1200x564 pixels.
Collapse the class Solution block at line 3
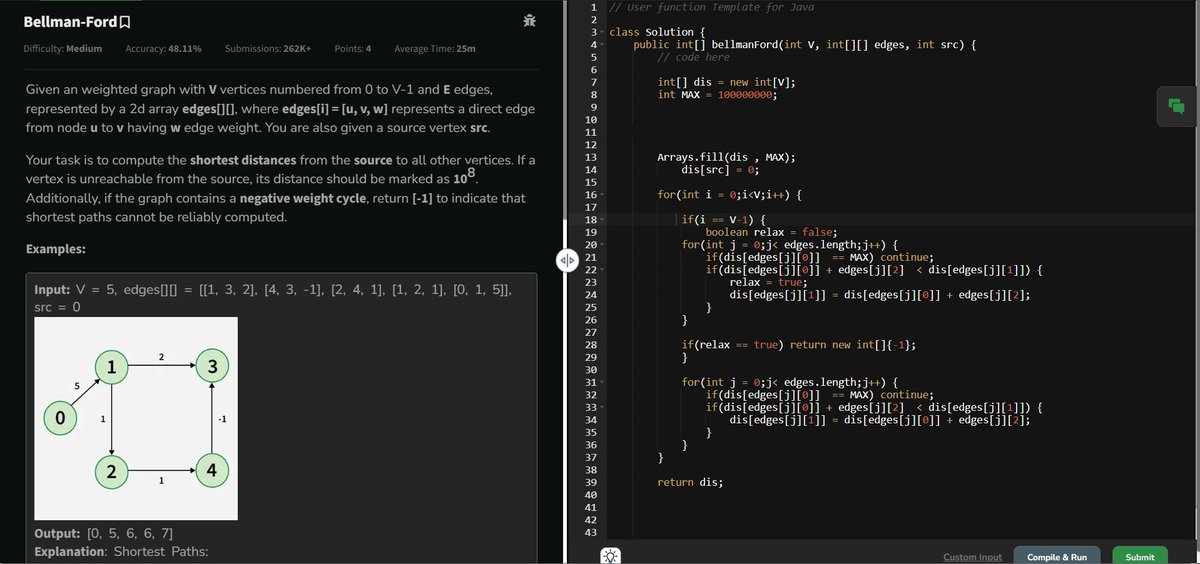[600, 33]
